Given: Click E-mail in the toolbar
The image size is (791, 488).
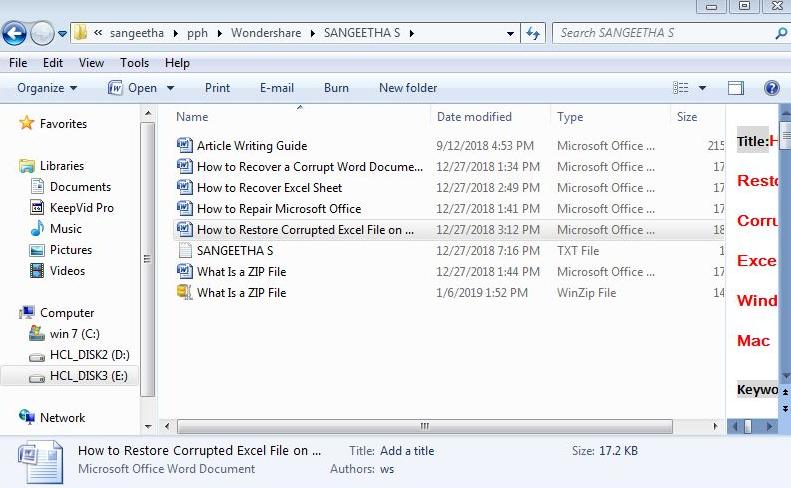Looking at the screenshot, I should pos(277,88).
